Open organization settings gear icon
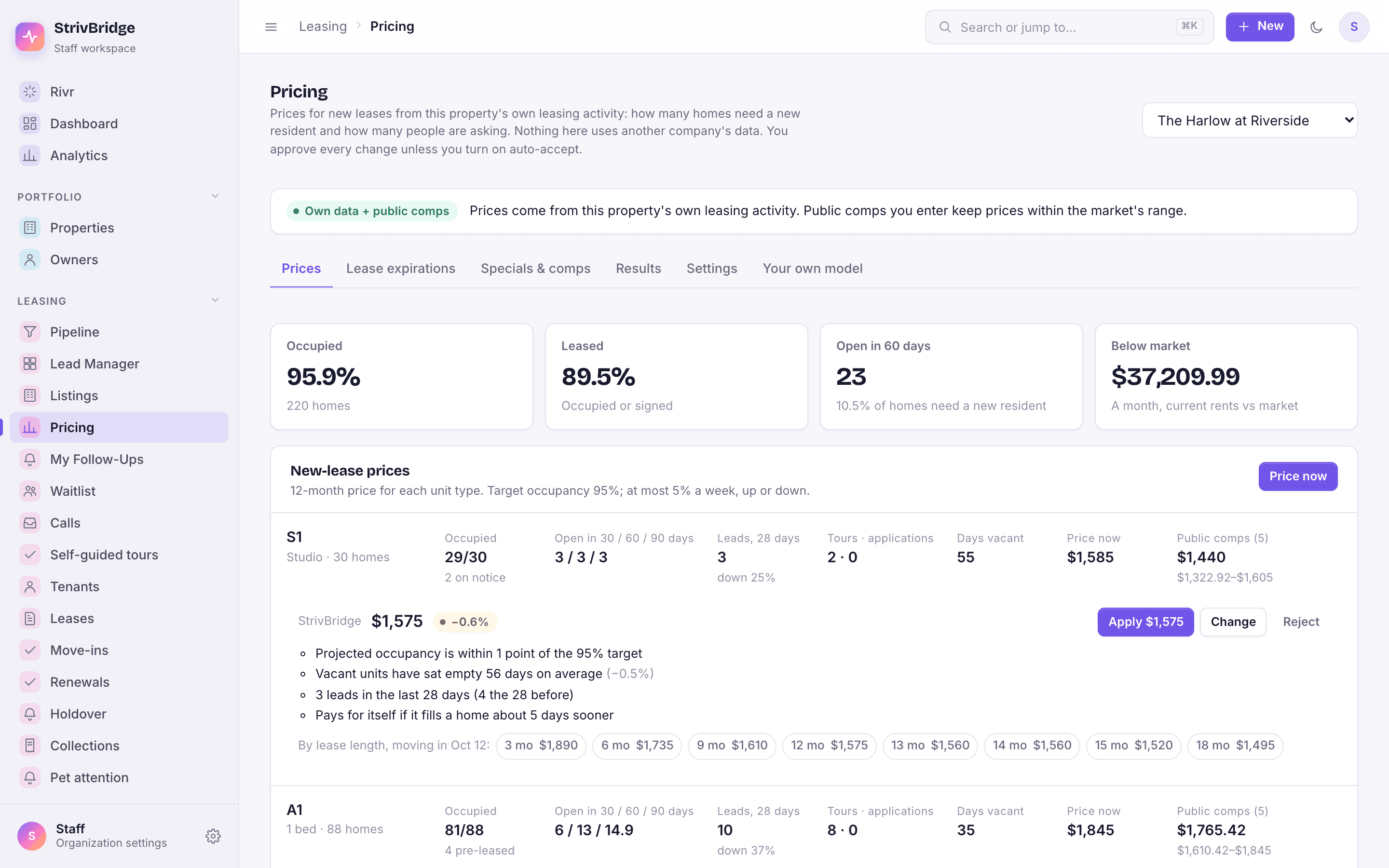 click(213, 836)
